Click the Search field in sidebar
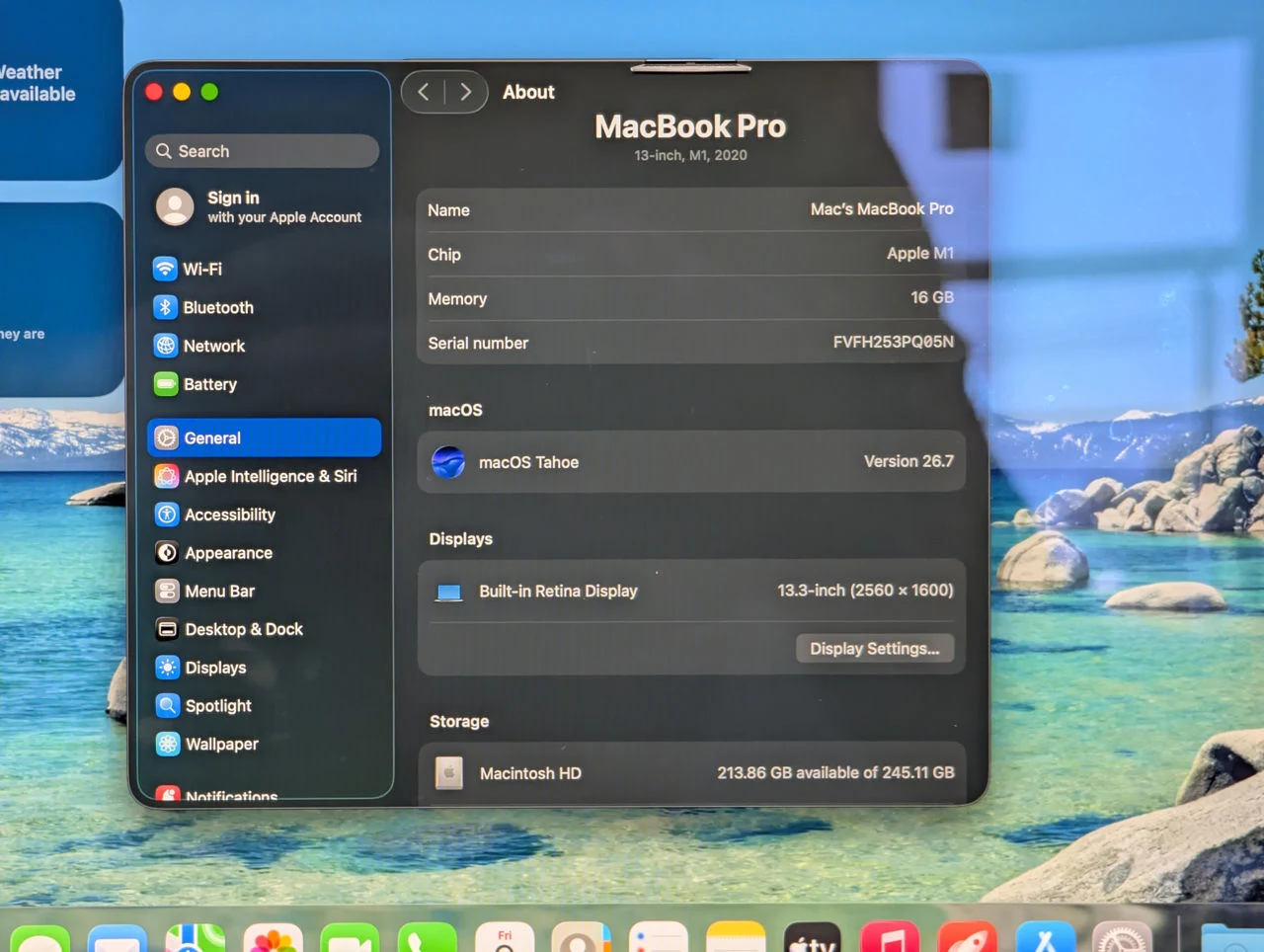 [x=263, y=151]
